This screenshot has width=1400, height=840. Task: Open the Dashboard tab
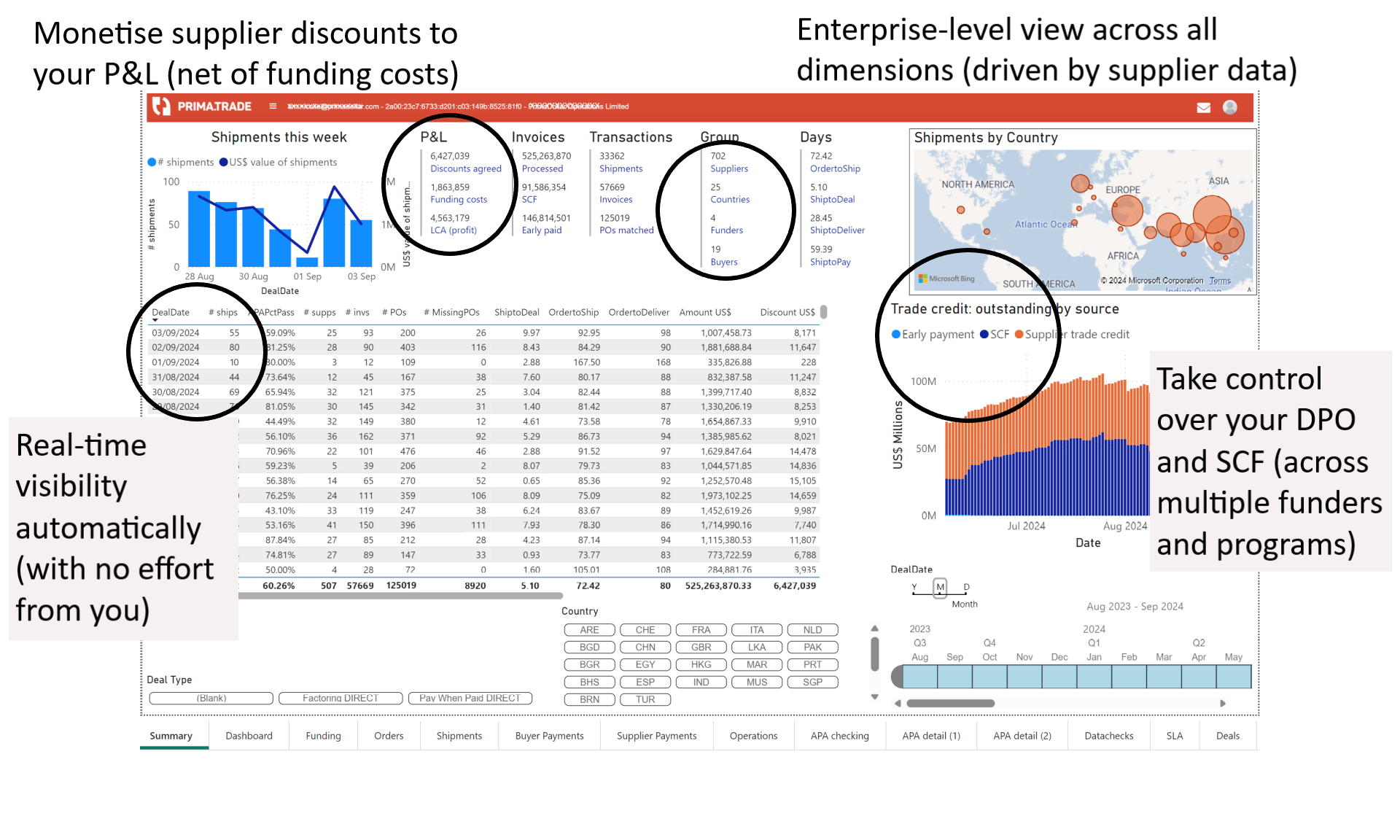point(249,736)
